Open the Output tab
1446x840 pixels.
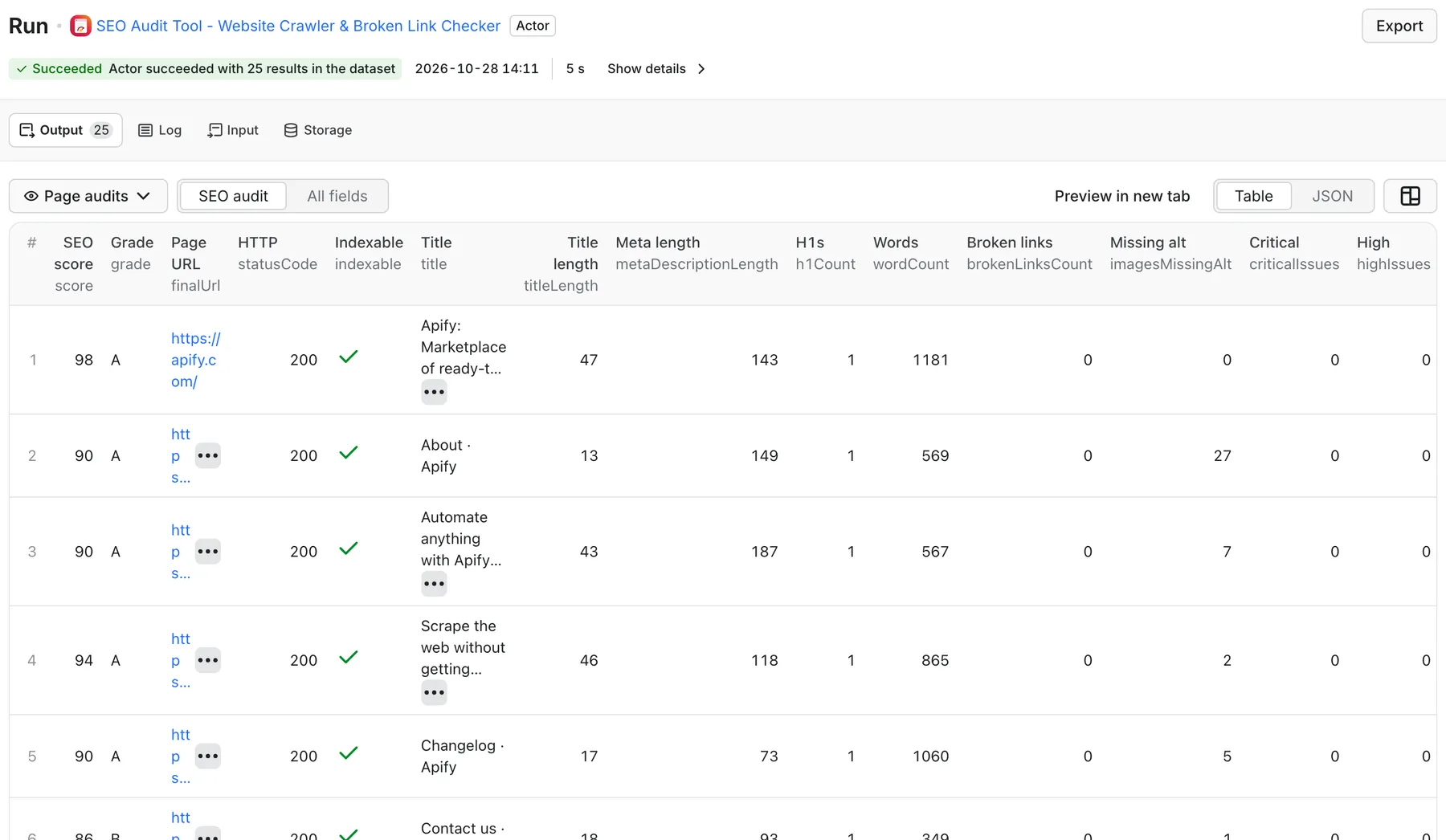pos(66,130)
